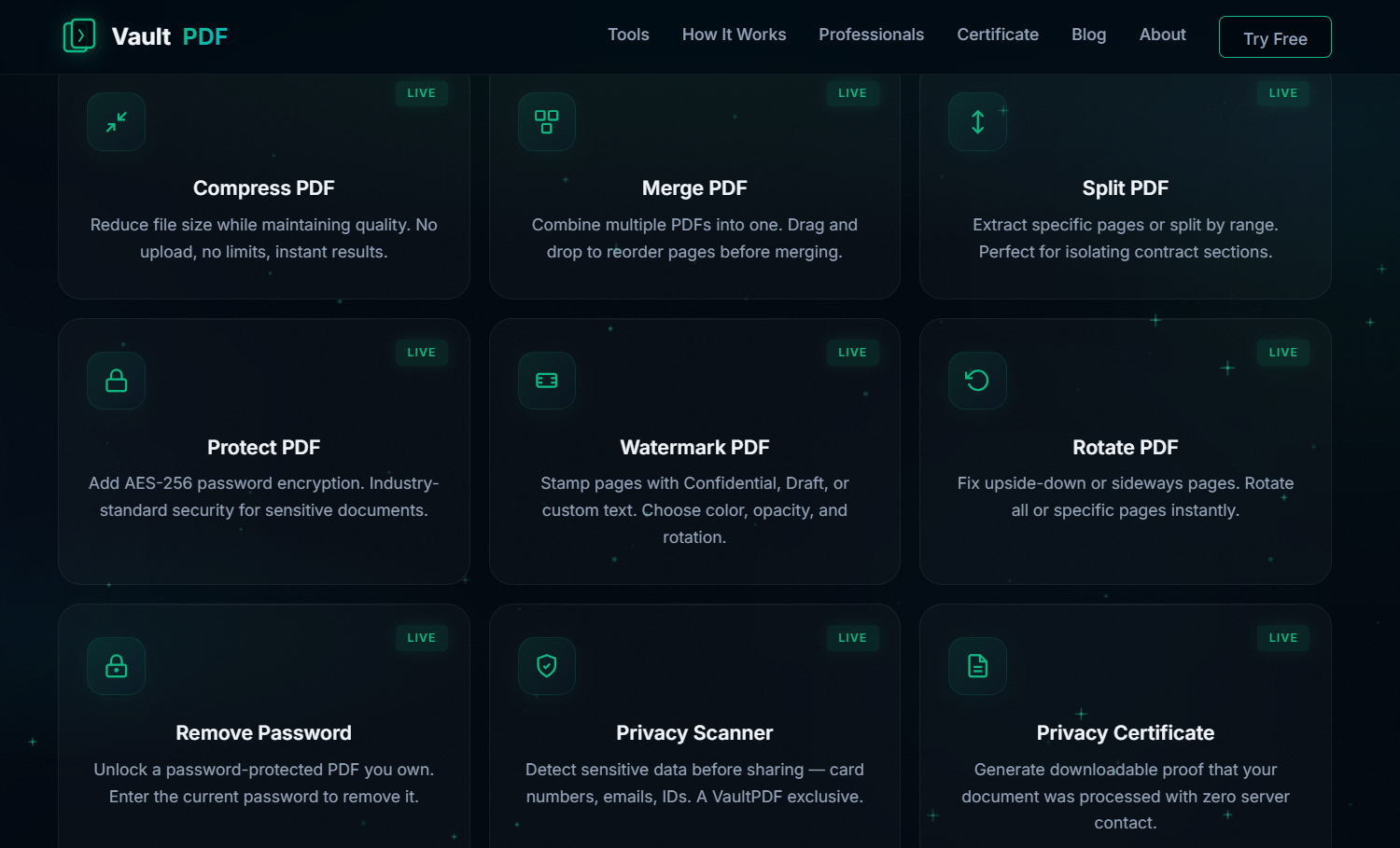This screenshot has width=1400, height=848.
Task: Click the 'Fix upside-down or sideways pages' description
Action: (1126, 497)
